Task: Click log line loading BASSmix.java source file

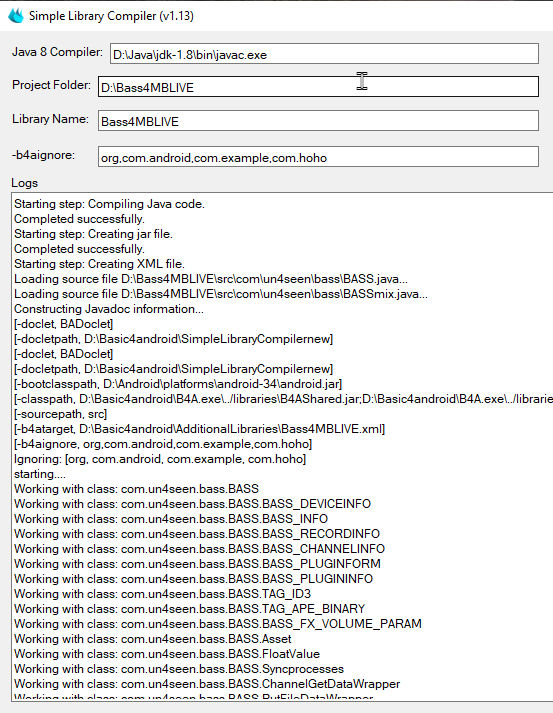Action: [221, 294]
